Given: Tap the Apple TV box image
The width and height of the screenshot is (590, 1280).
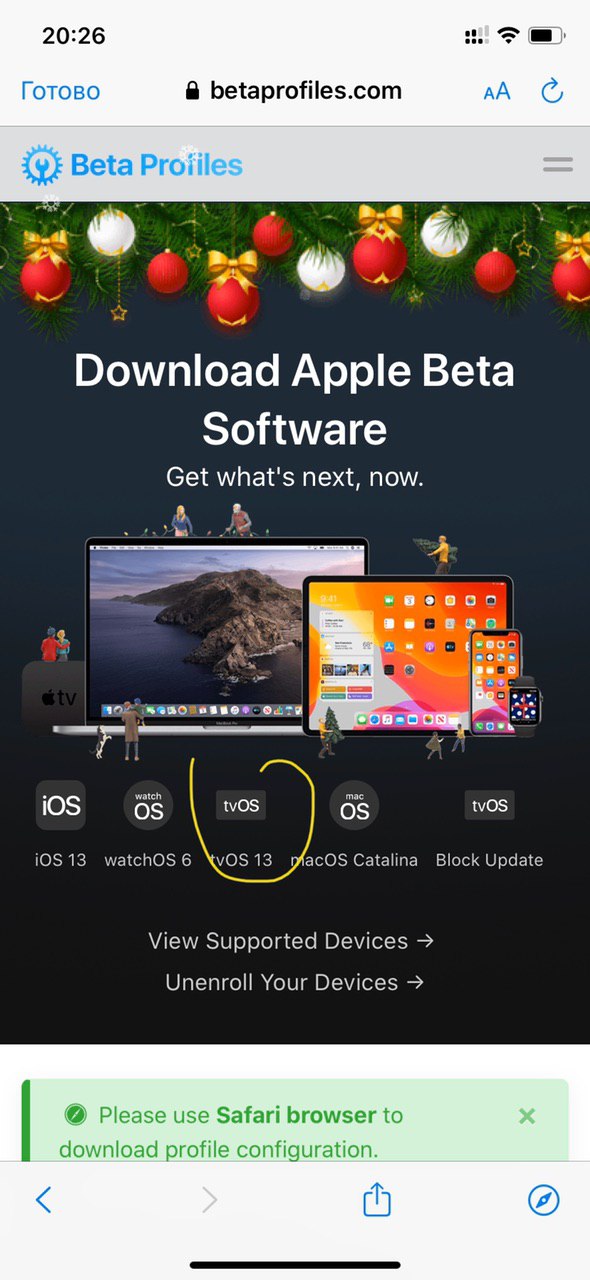Looking at the screenshot, I should point(52,698).
